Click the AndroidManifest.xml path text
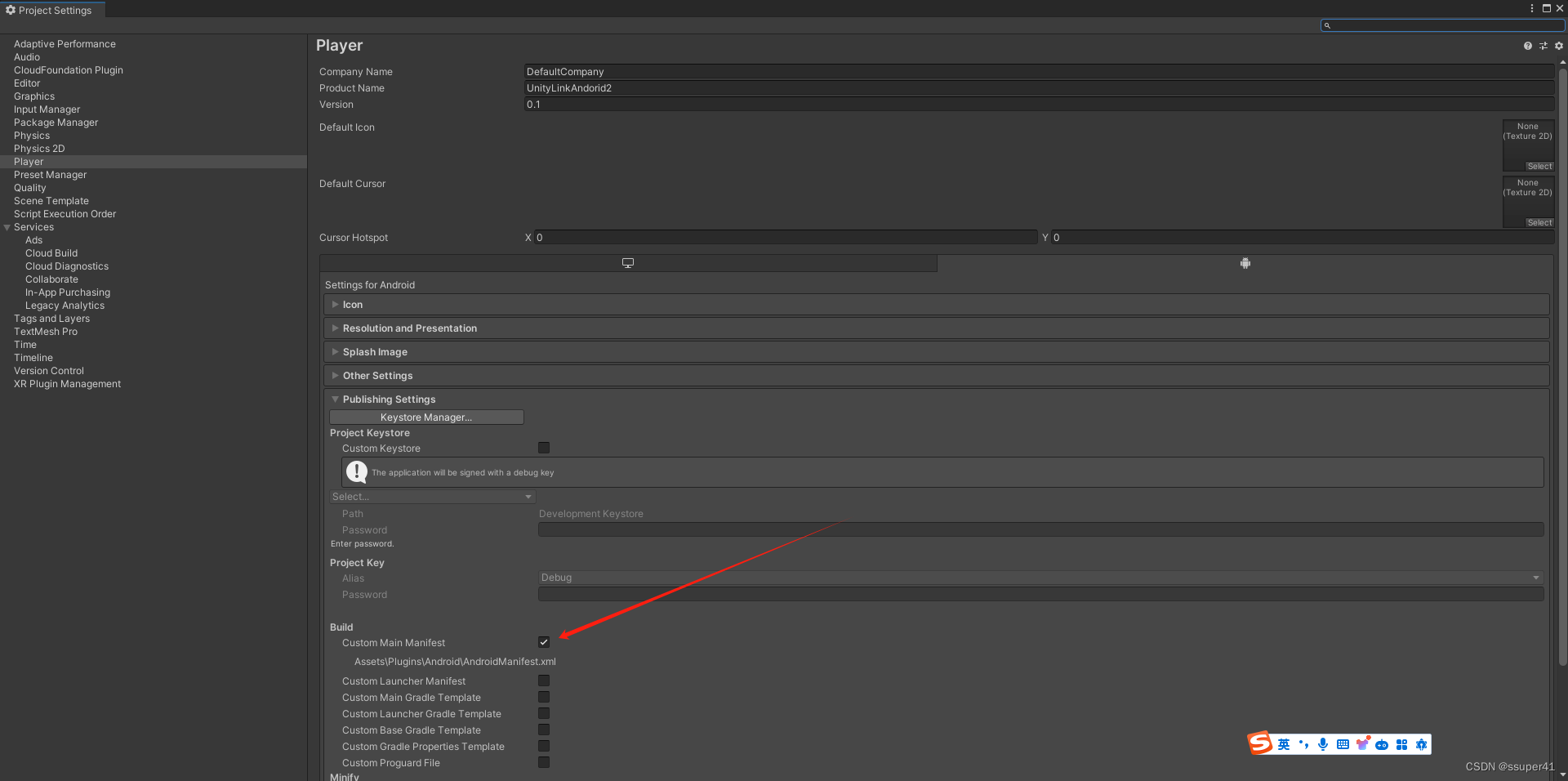The height and width of the screenshot is (781, 1568). coord(455,662)
